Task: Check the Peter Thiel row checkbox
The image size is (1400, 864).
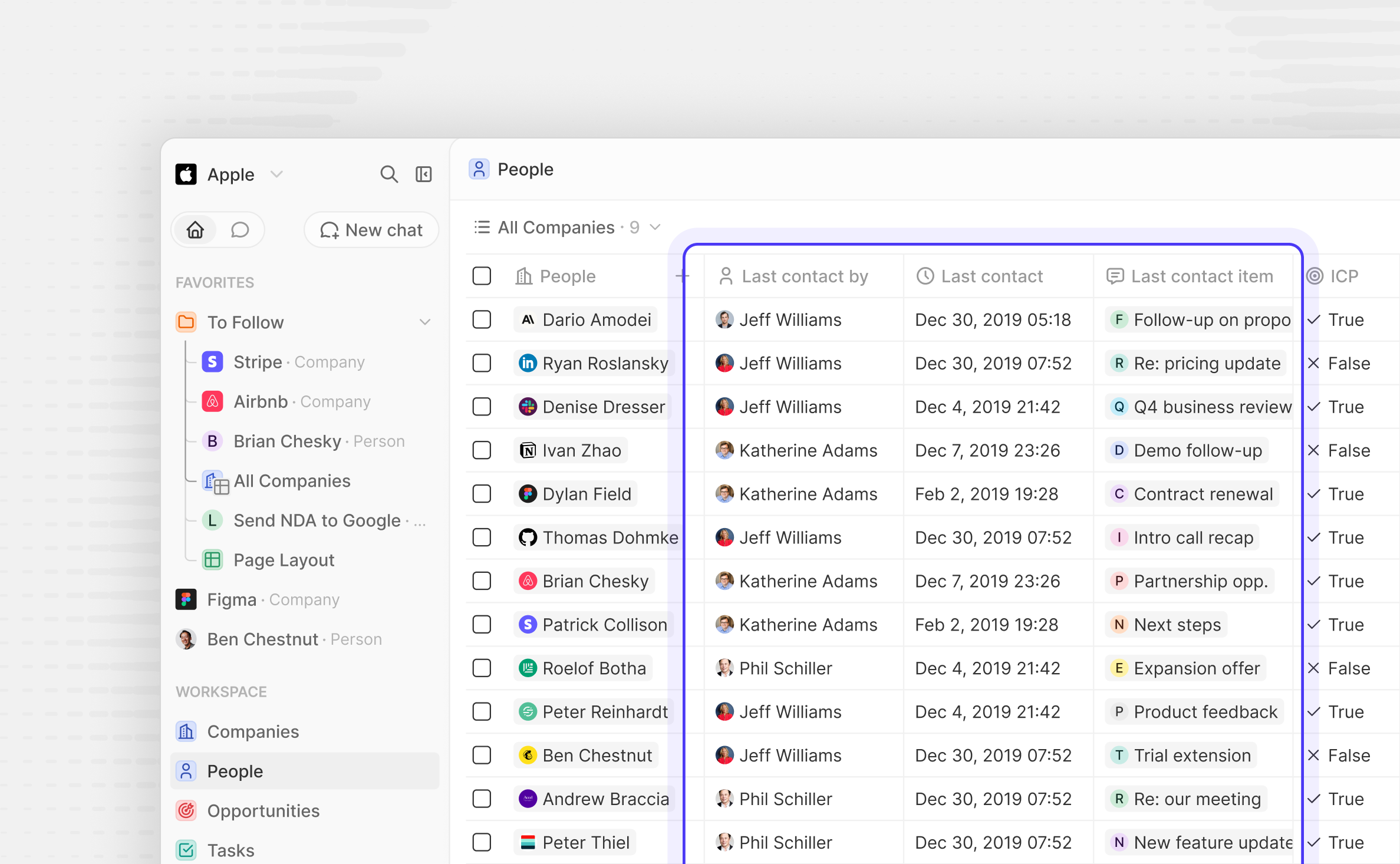Action: 482,843
